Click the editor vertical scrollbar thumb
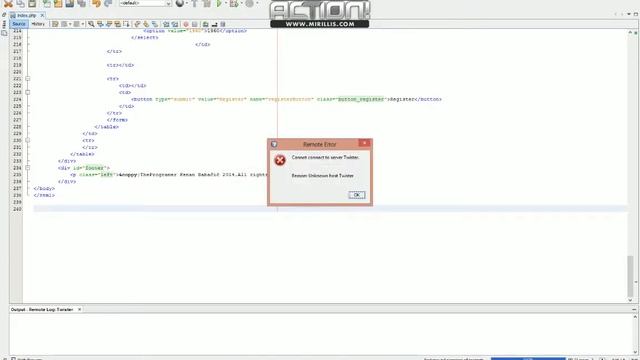 [x=630, y=276]
